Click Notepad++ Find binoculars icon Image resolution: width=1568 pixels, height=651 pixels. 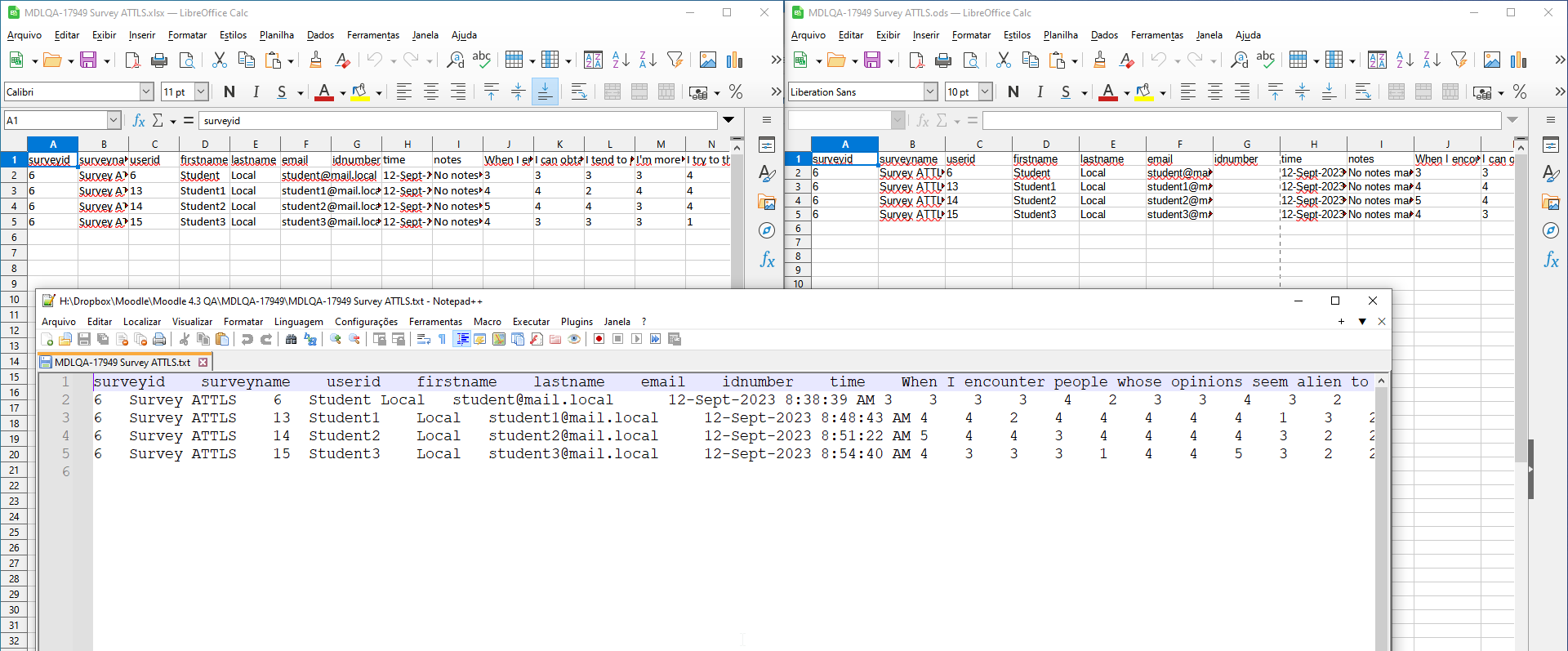pos(291,339)
